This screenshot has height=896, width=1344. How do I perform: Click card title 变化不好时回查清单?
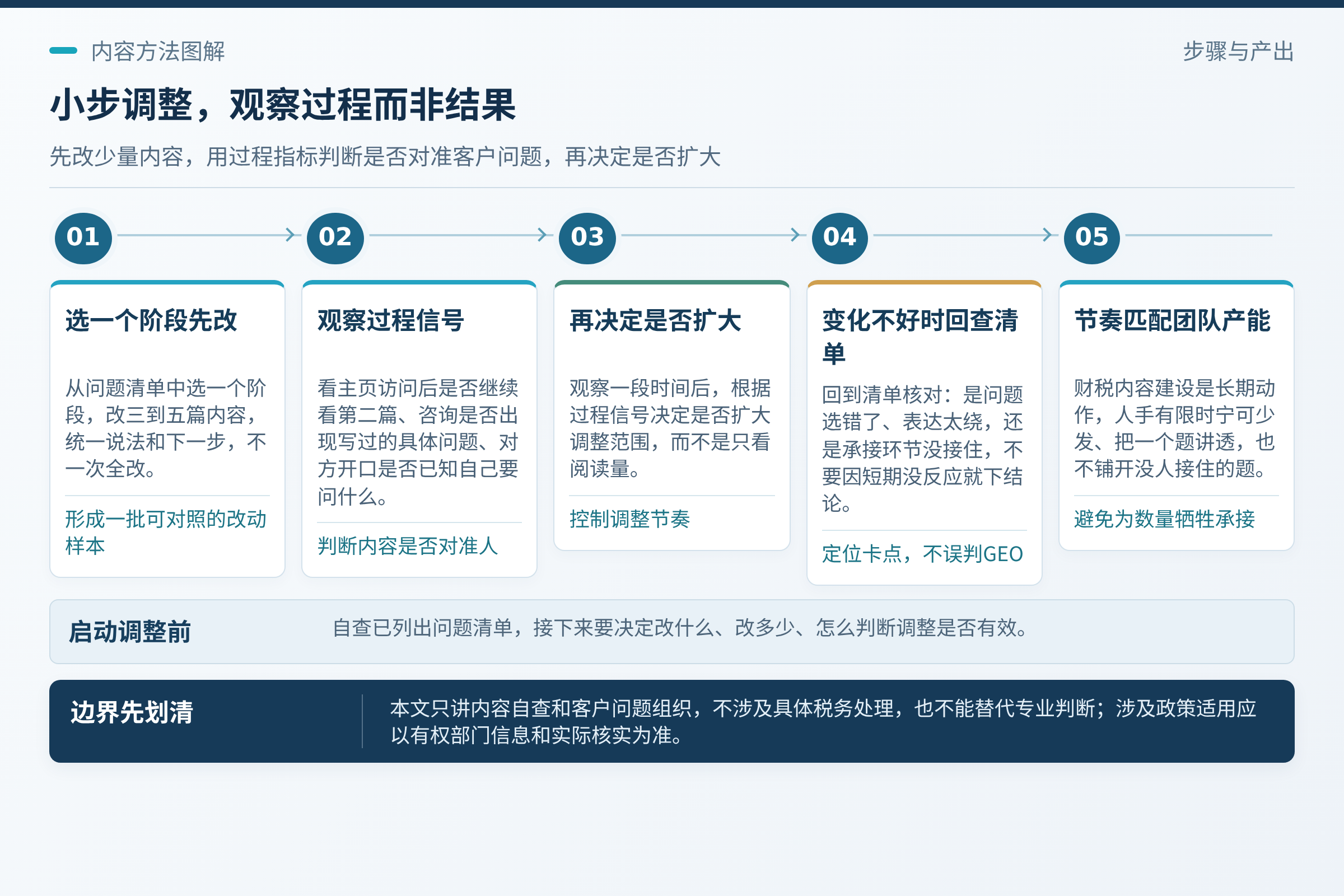[x=920, y=337]
